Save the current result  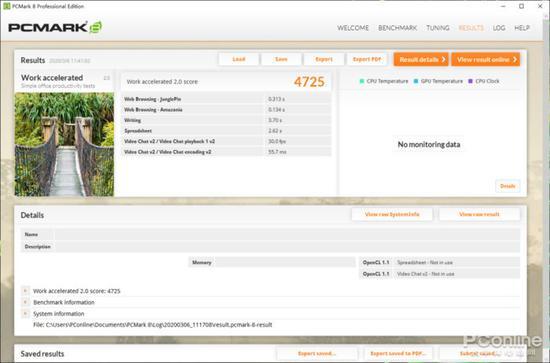[x=281, y=59]
